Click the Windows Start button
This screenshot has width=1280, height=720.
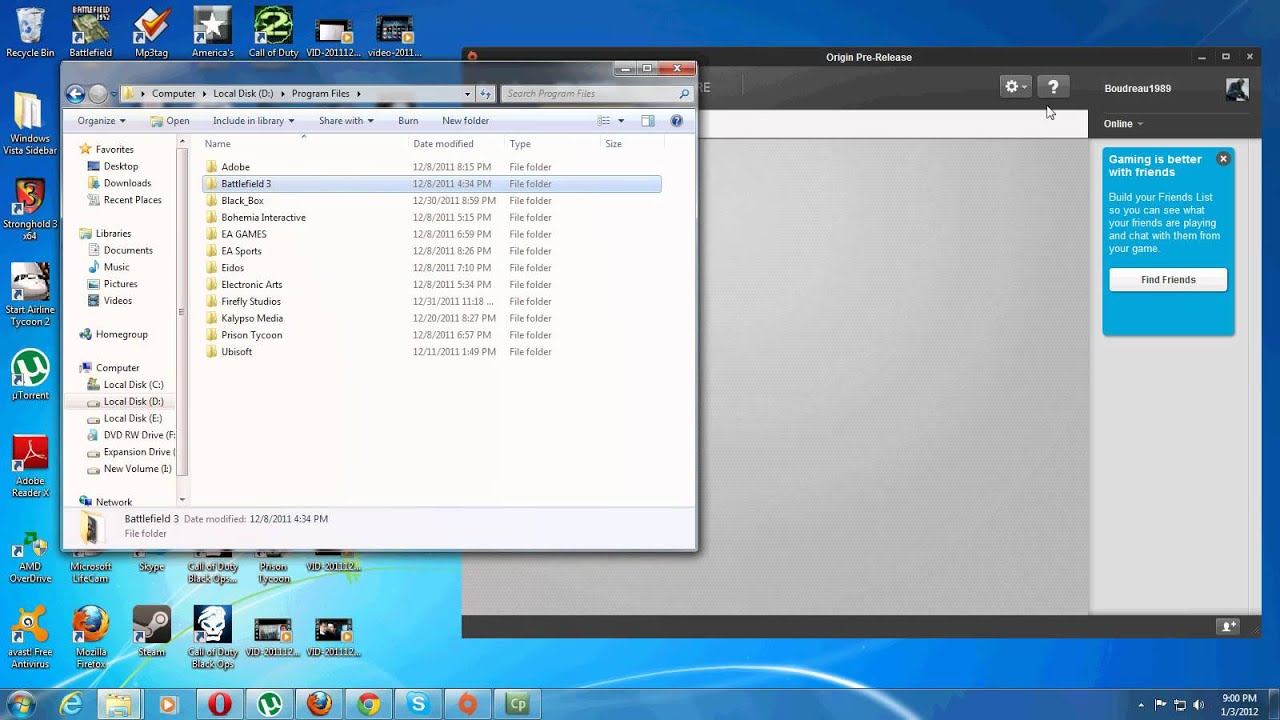(x=22, y=703)
